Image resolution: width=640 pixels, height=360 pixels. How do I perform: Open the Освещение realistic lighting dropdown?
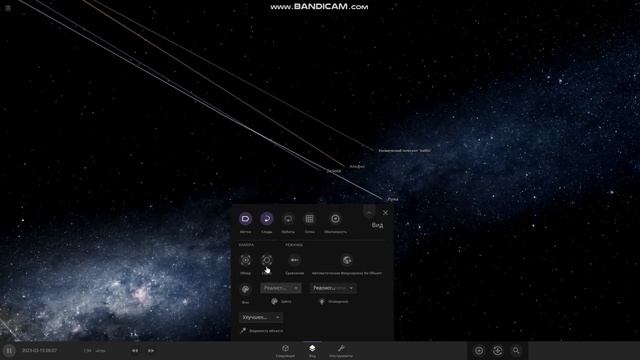coord(333,288)
